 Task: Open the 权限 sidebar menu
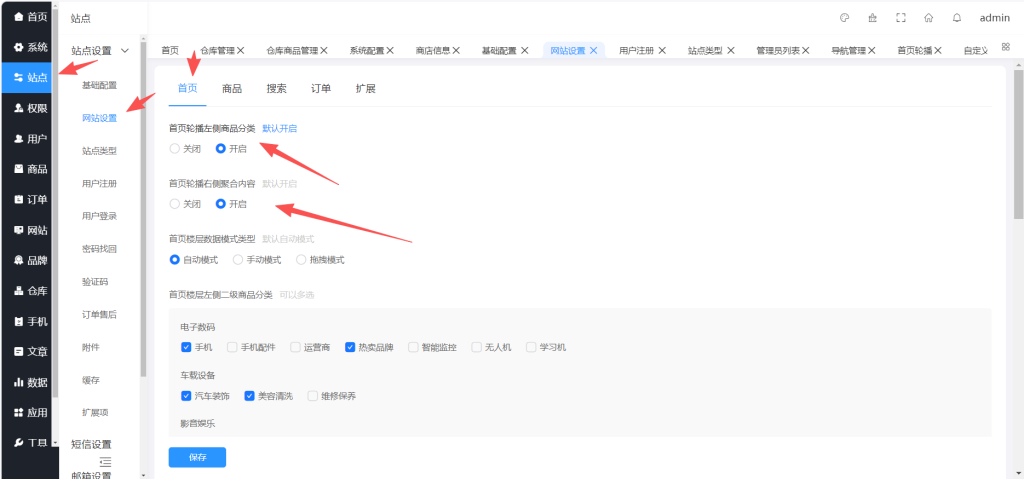[x=29, y=108]
